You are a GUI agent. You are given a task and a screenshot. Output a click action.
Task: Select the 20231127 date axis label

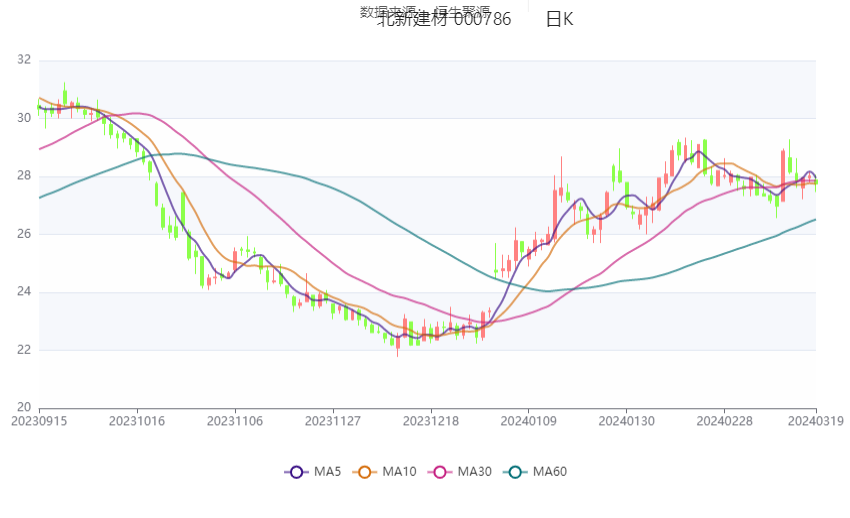[x=333, y=421]
